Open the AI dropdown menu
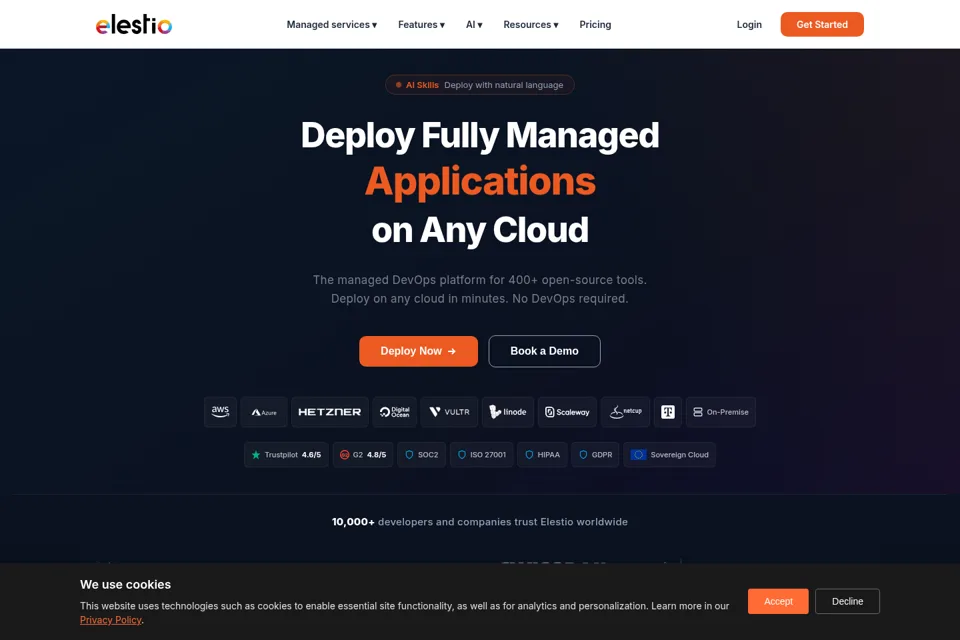The image size is (960, 640). [474, 24]
